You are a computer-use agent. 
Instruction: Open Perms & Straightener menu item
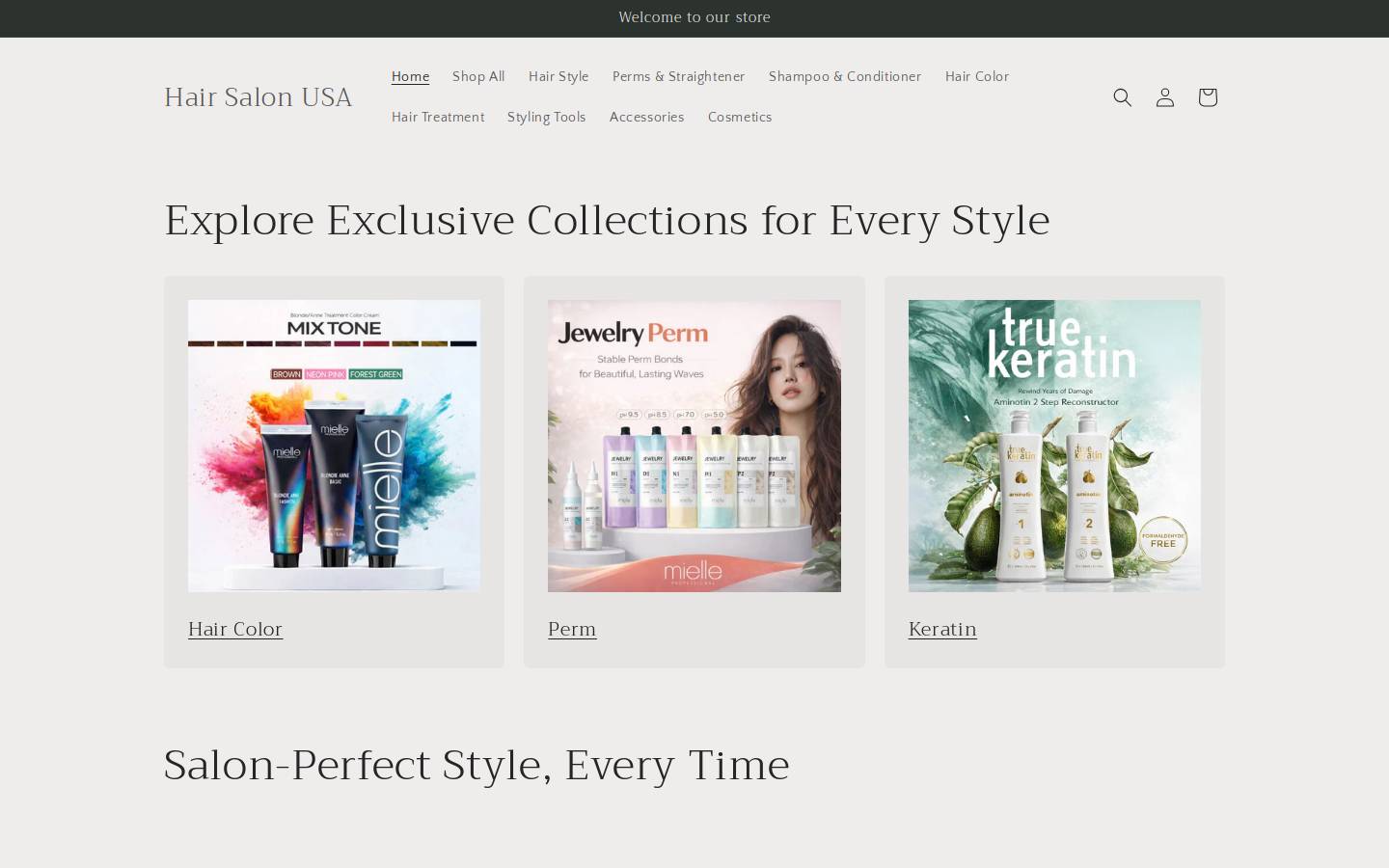(x=678, y=77)
